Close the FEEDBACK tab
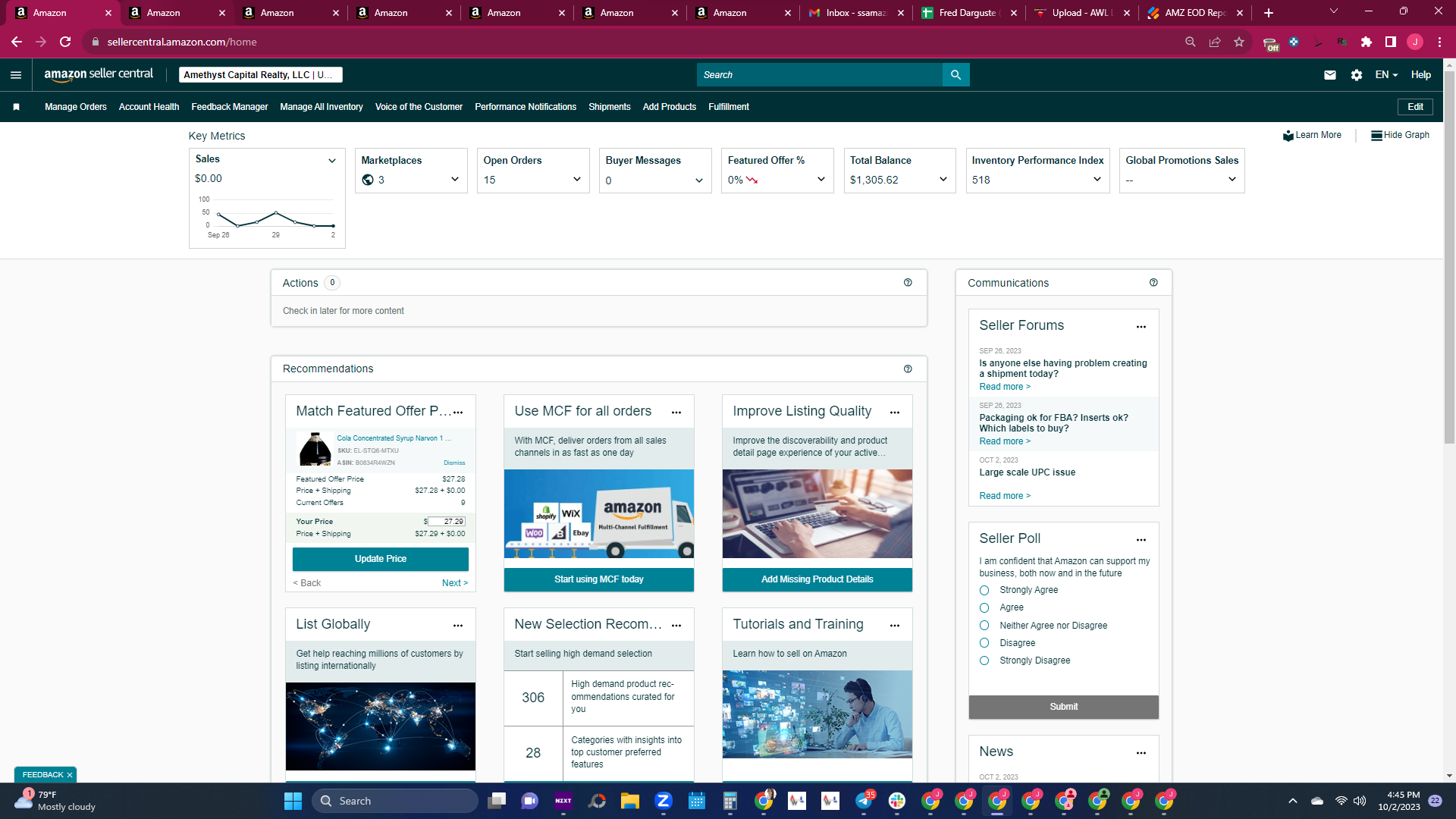The width and height of the screenshot is (1456, 819). coord(70,775)
